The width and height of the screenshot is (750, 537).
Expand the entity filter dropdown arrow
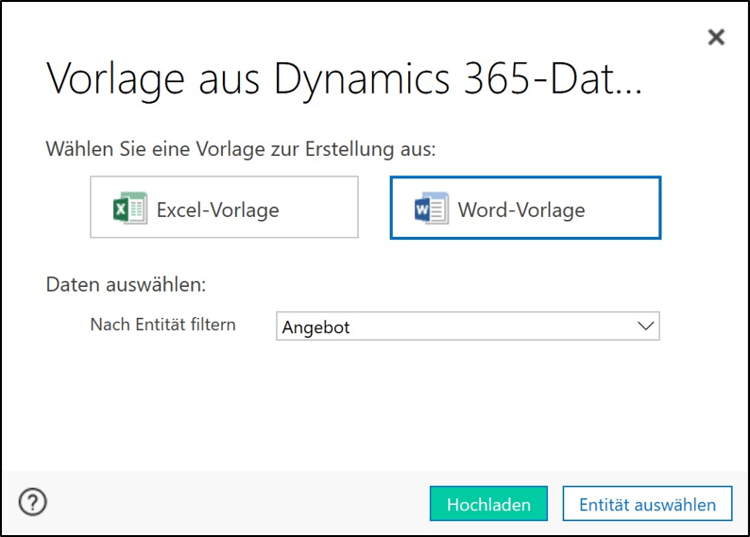[x=645, y=326]
